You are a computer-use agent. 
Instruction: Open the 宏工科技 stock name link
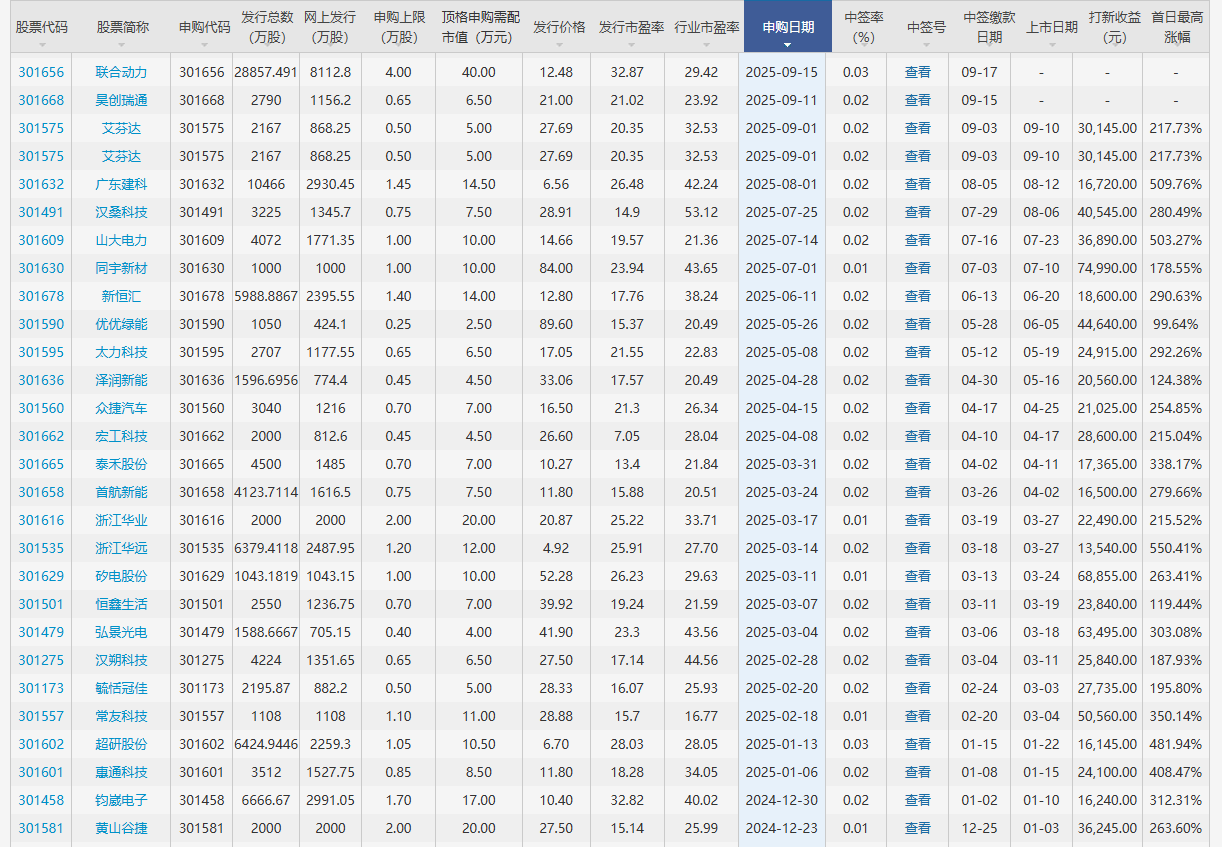121,436
